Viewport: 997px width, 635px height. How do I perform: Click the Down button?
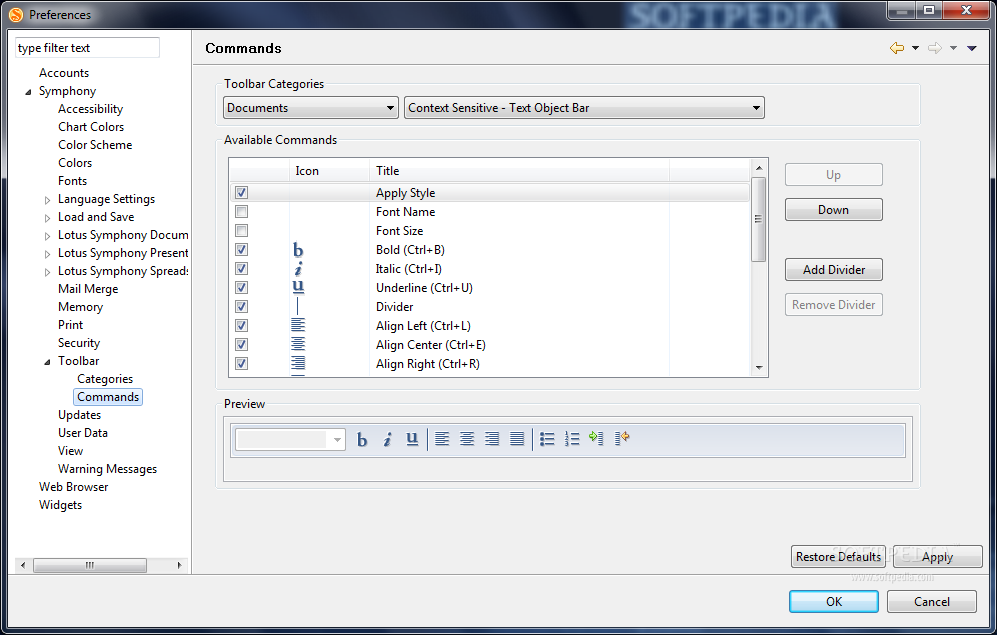[834, 210]
